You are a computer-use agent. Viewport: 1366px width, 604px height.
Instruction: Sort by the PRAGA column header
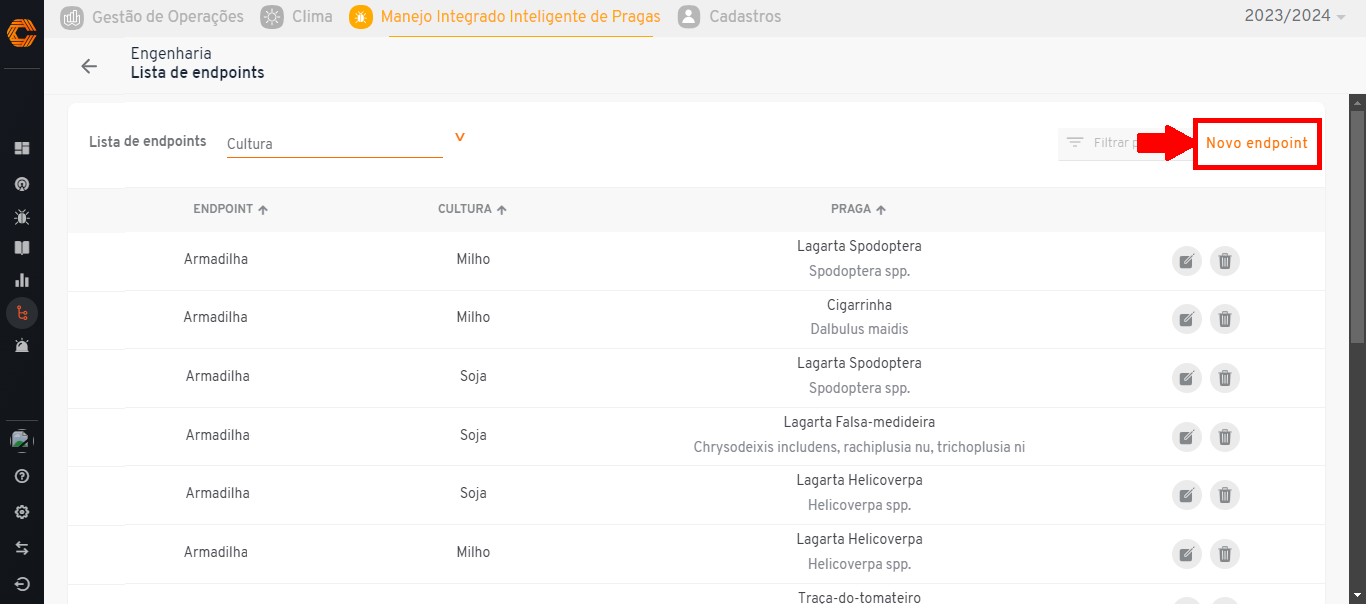[x=859, y=210]
